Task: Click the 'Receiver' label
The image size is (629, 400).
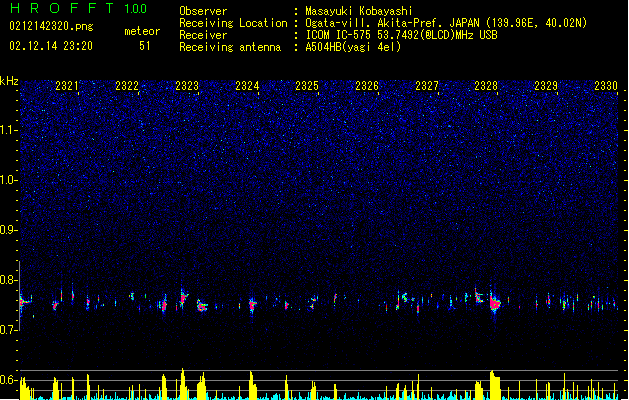Action: click(x=203, y=35)
